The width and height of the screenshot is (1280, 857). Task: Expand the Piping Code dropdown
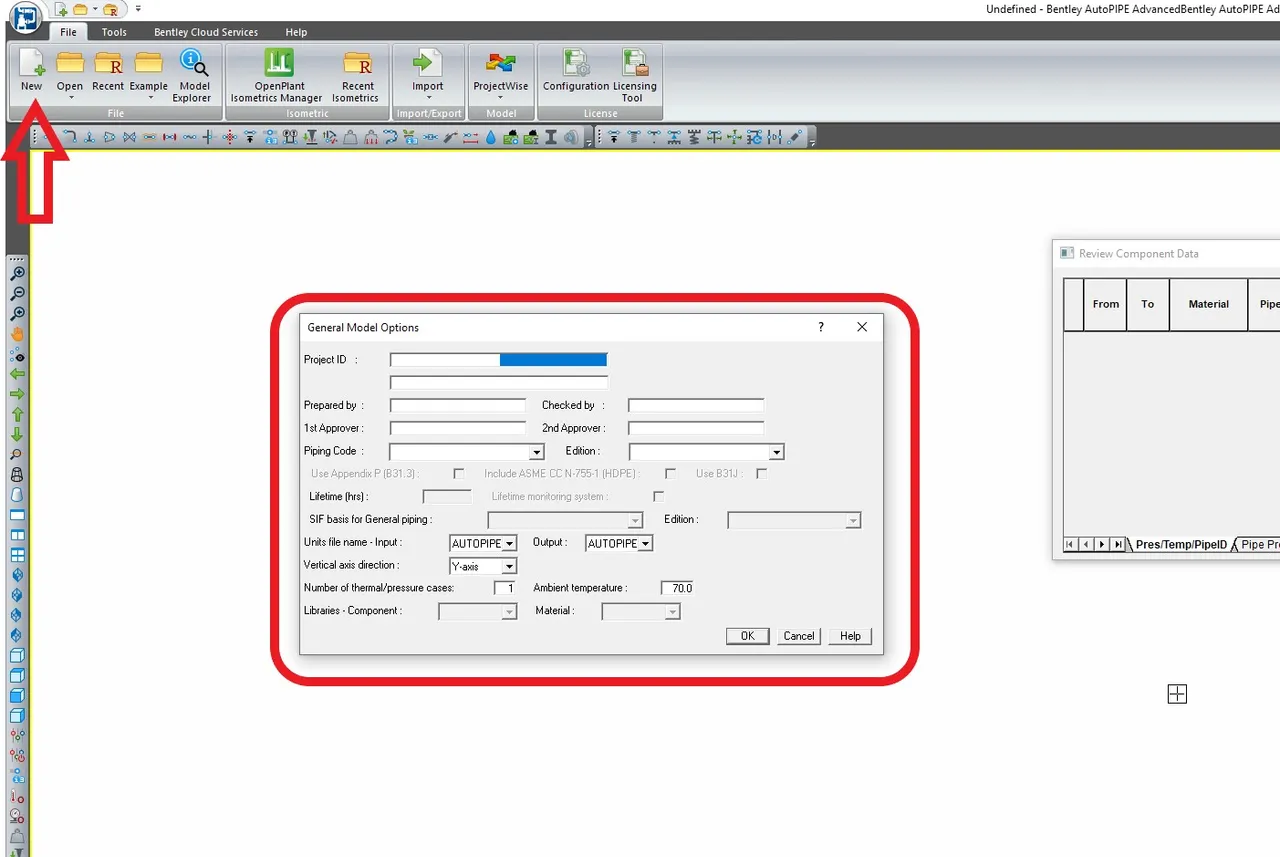click(537, 452)
